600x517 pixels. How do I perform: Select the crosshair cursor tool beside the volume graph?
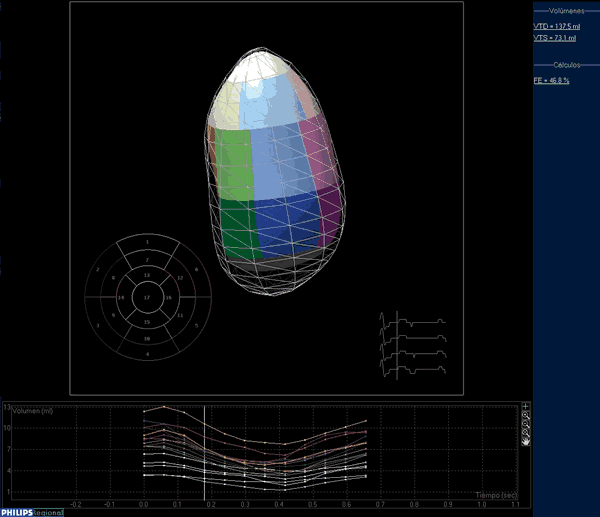526,406
